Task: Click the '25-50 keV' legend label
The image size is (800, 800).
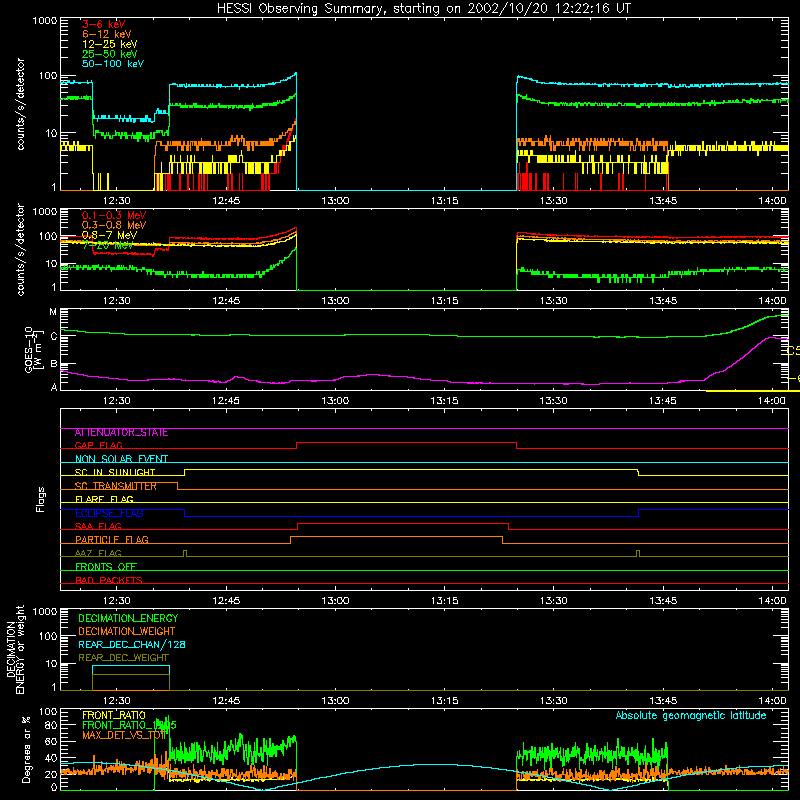Action: 110,54
